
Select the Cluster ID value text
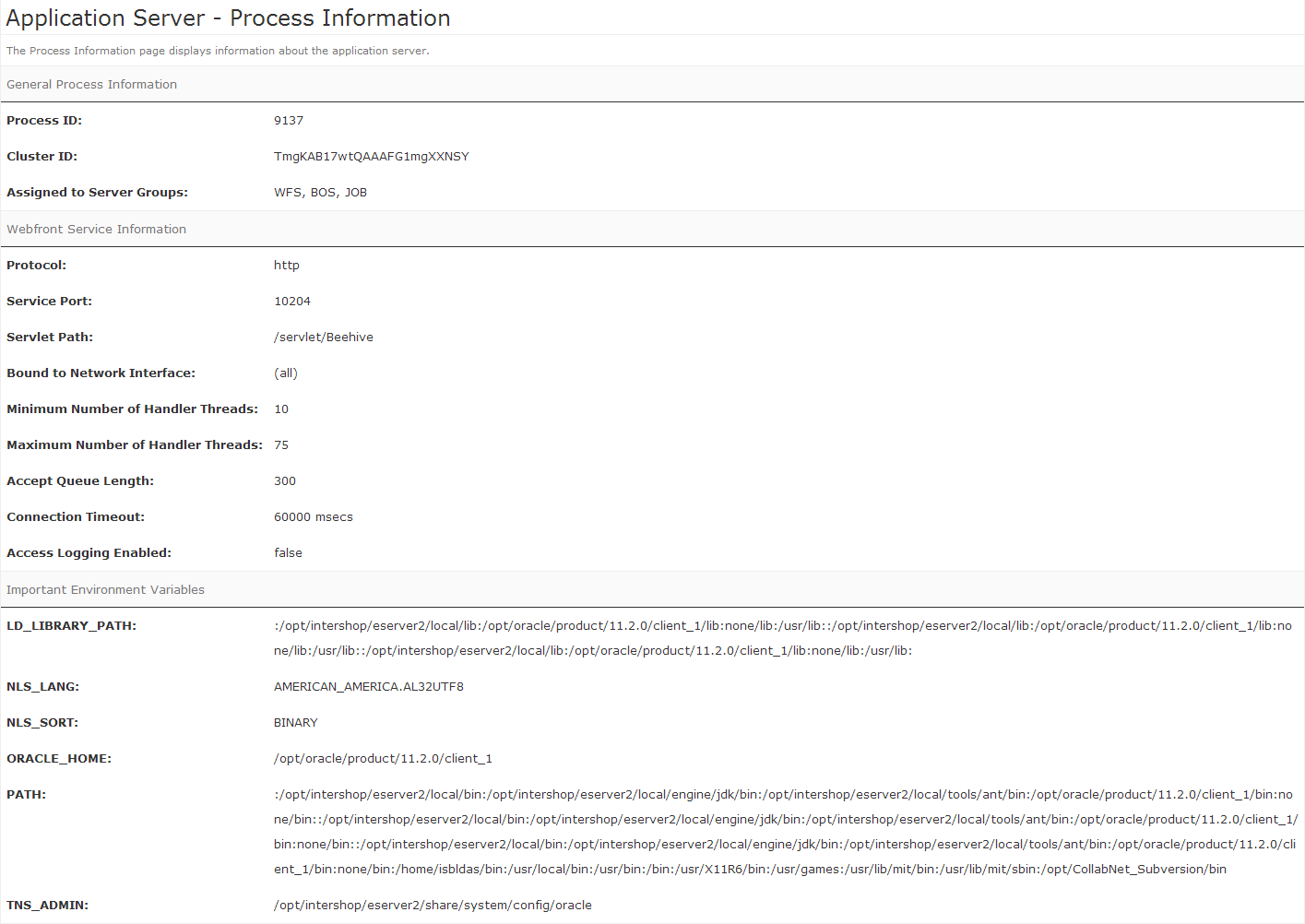(x=371, y=156)
